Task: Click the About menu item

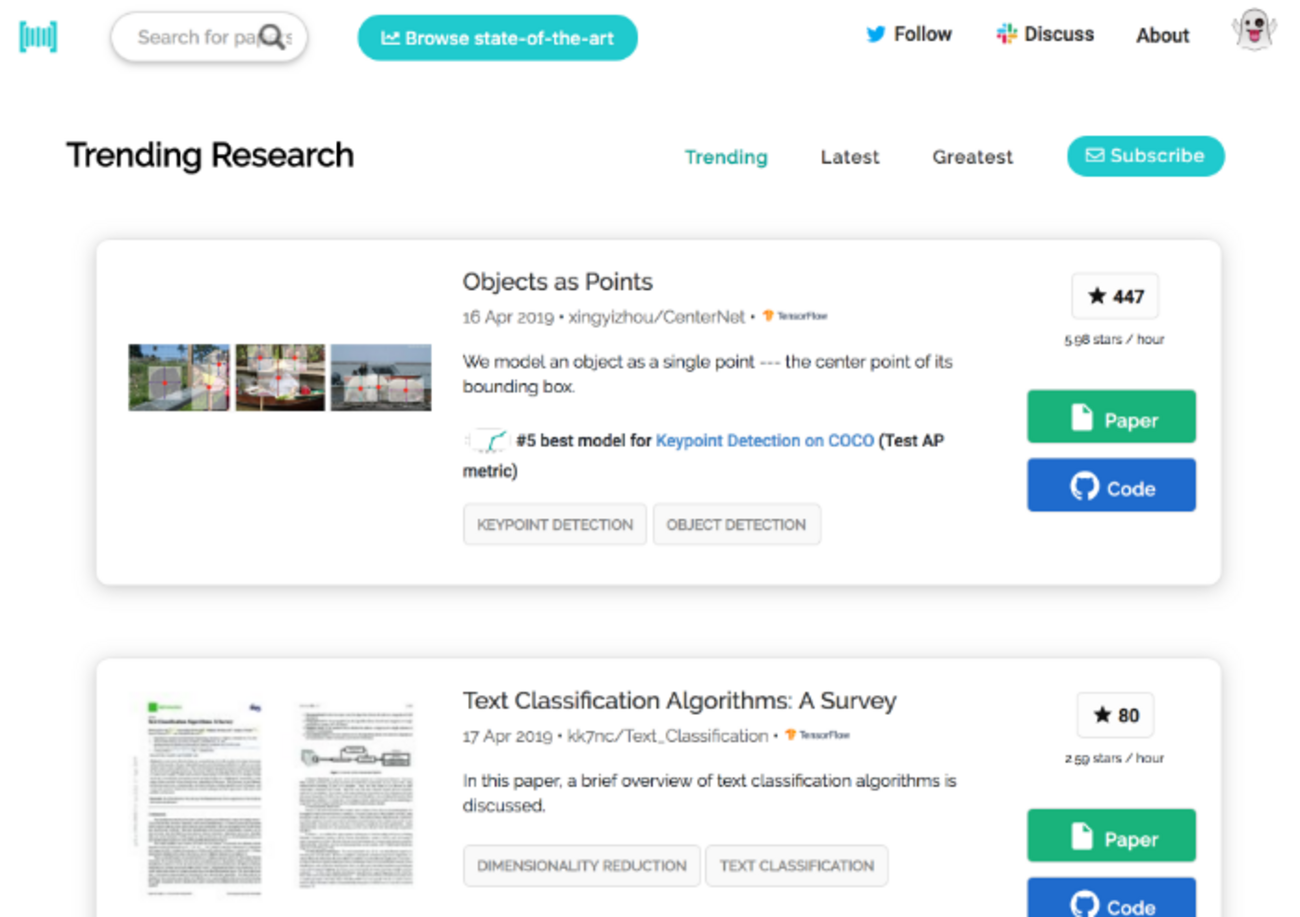Action: tap(1162, 35)
